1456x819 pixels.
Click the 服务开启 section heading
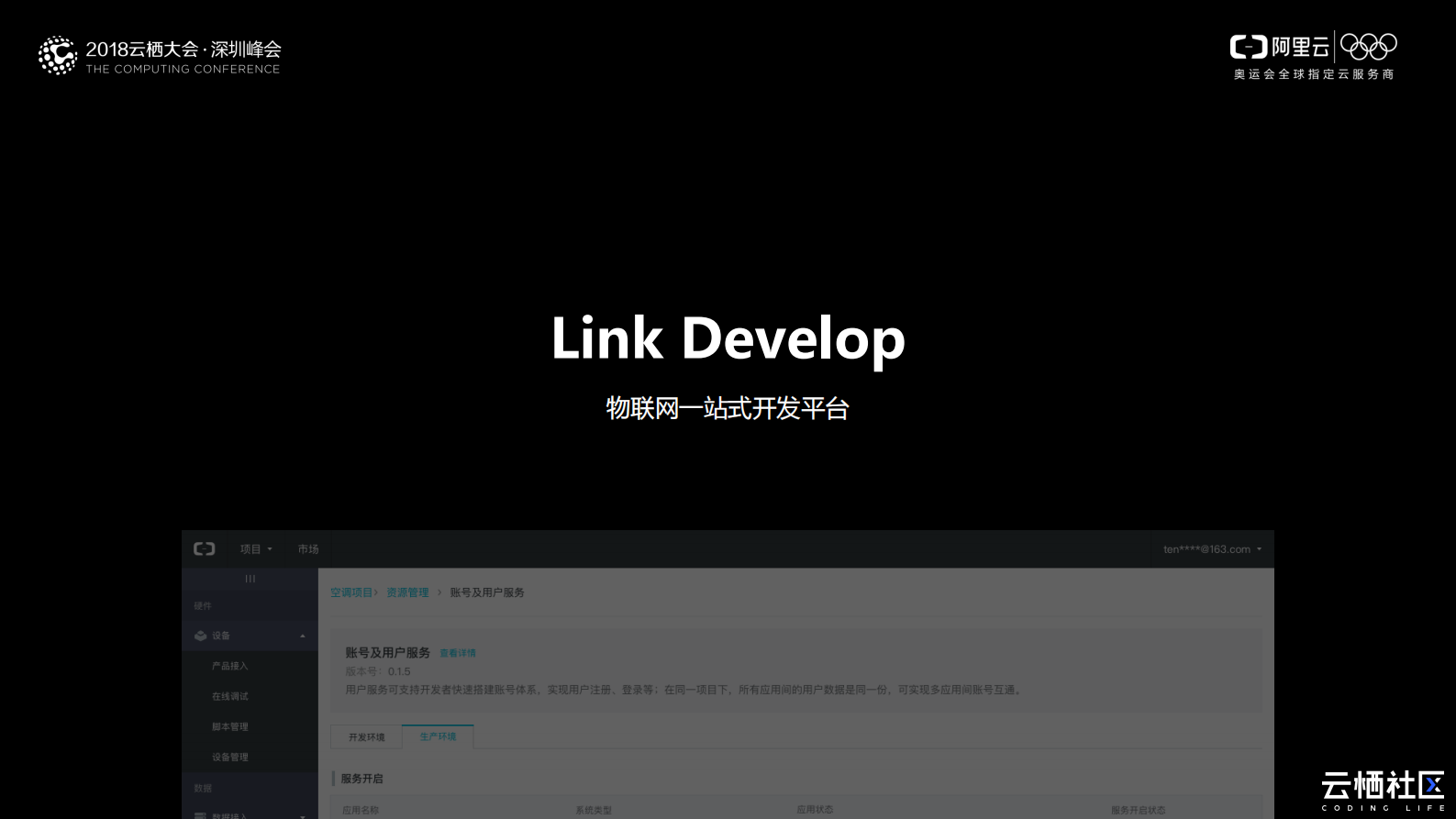pos(361,779)
